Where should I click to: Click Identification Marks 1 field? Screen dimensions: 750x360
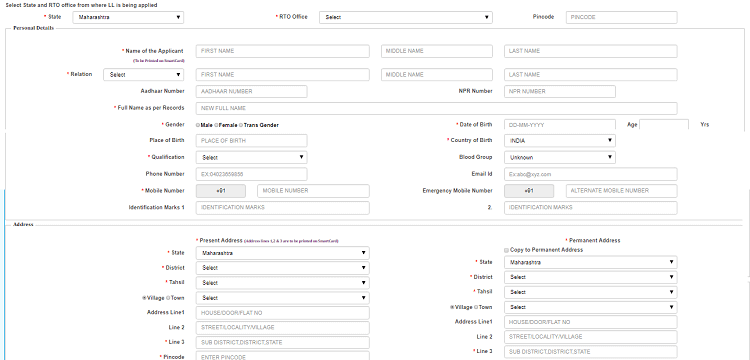point(283,207)
